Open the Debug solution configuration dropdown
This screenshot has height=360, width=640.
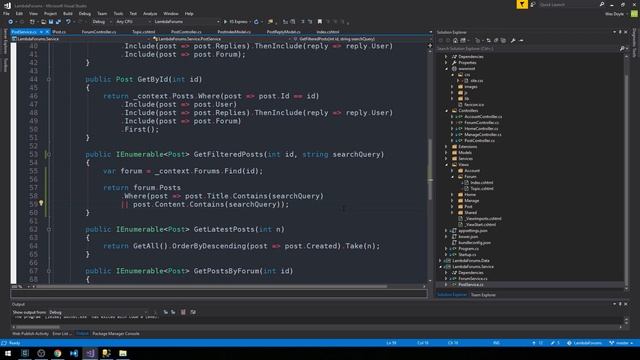pyautogui.click(x=101, y=22)
